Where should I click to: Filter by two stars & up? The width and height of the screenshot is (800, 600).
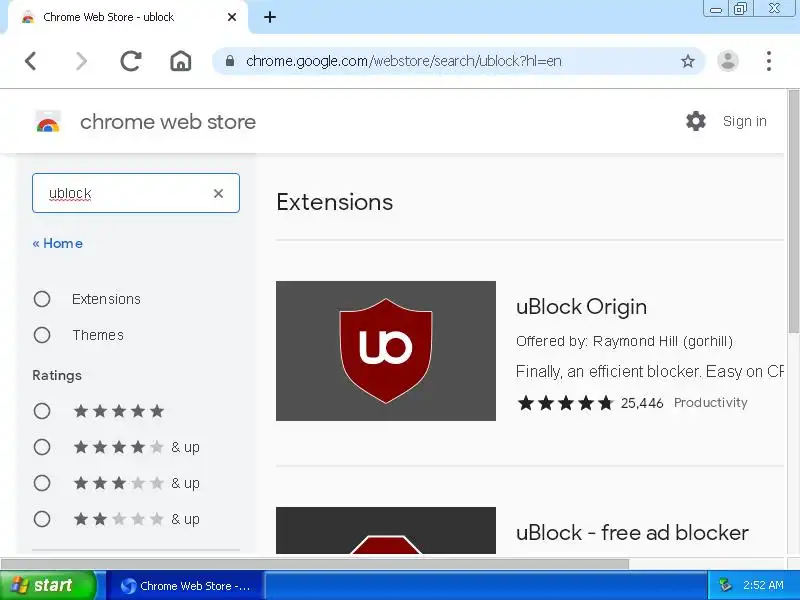click(x=42, y=519)
